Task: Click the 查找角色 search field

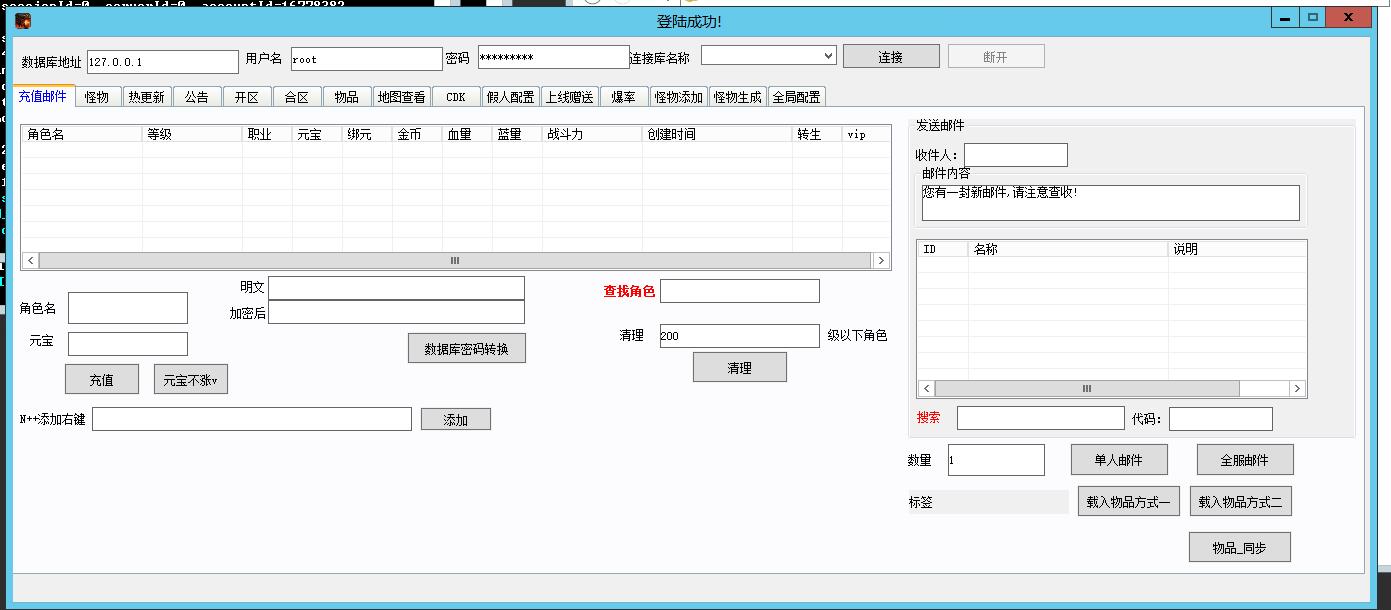Action: pyautogui.click(x=739, y=291)
